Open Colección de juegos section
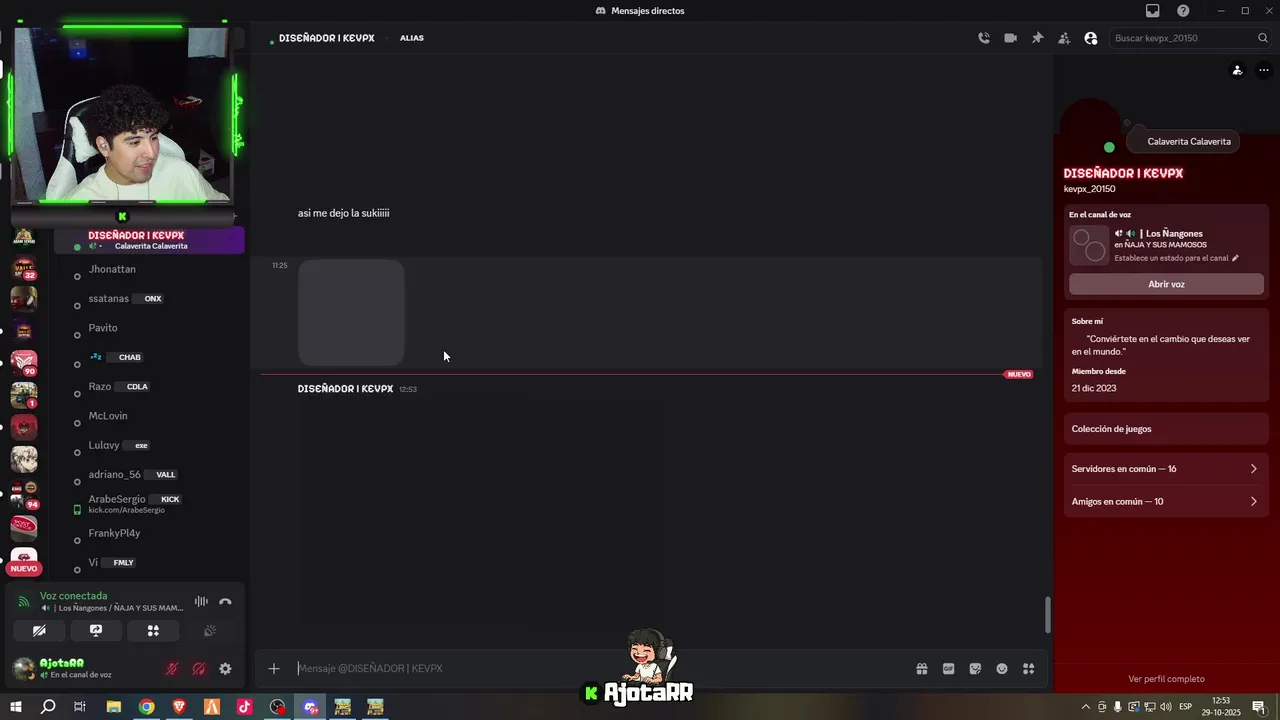This screenshot has height=720, width=1280. (x=1166, y=429)
